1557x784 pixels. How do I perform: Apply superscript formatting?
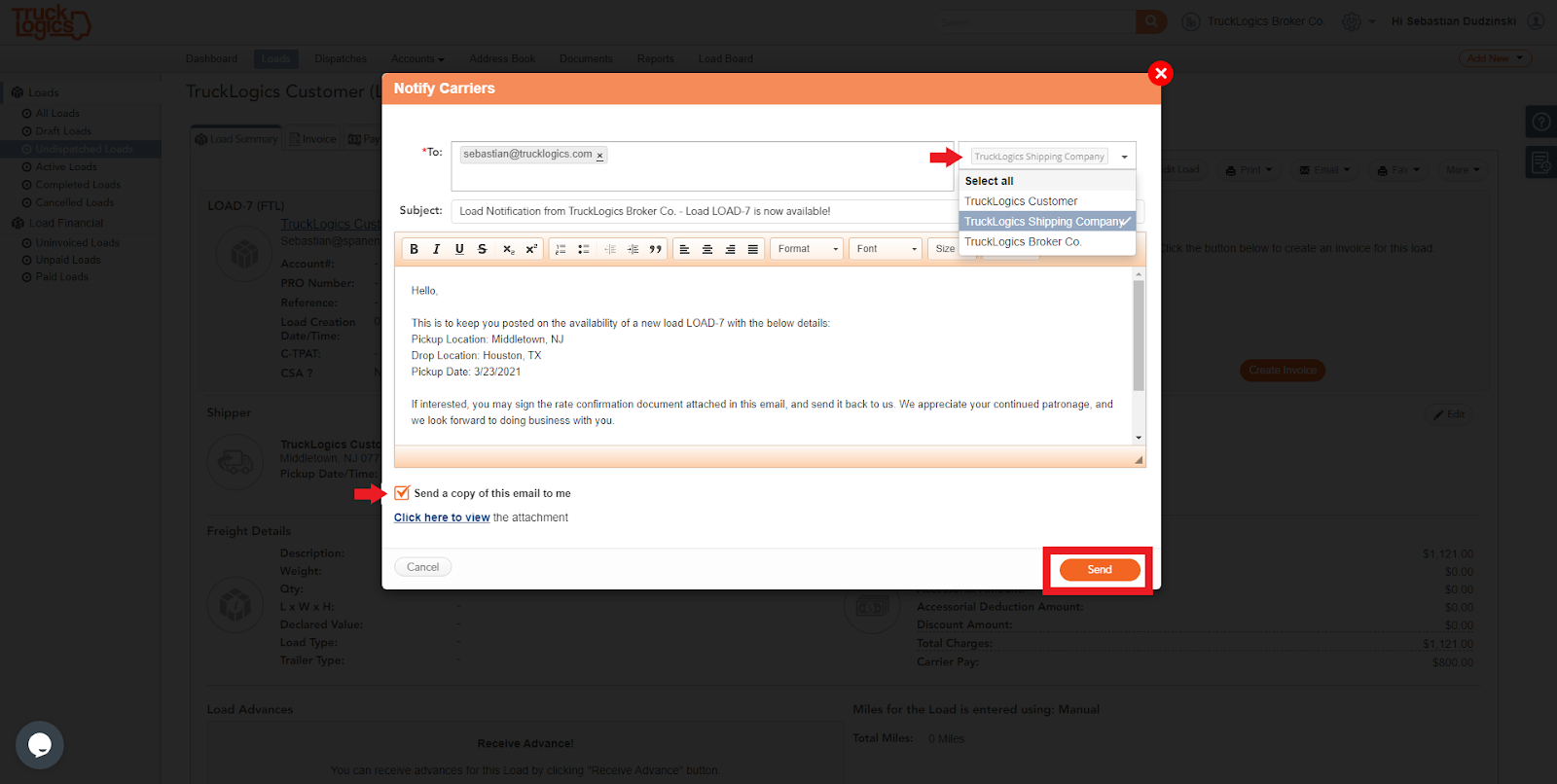(531, 249)
